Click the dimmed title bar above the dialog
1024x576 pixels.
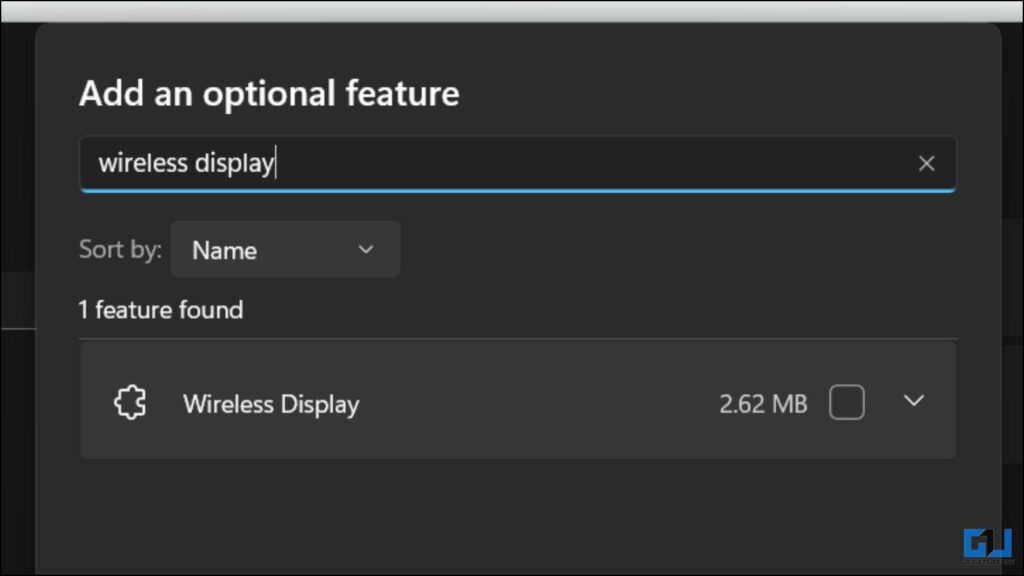point(512,8)
